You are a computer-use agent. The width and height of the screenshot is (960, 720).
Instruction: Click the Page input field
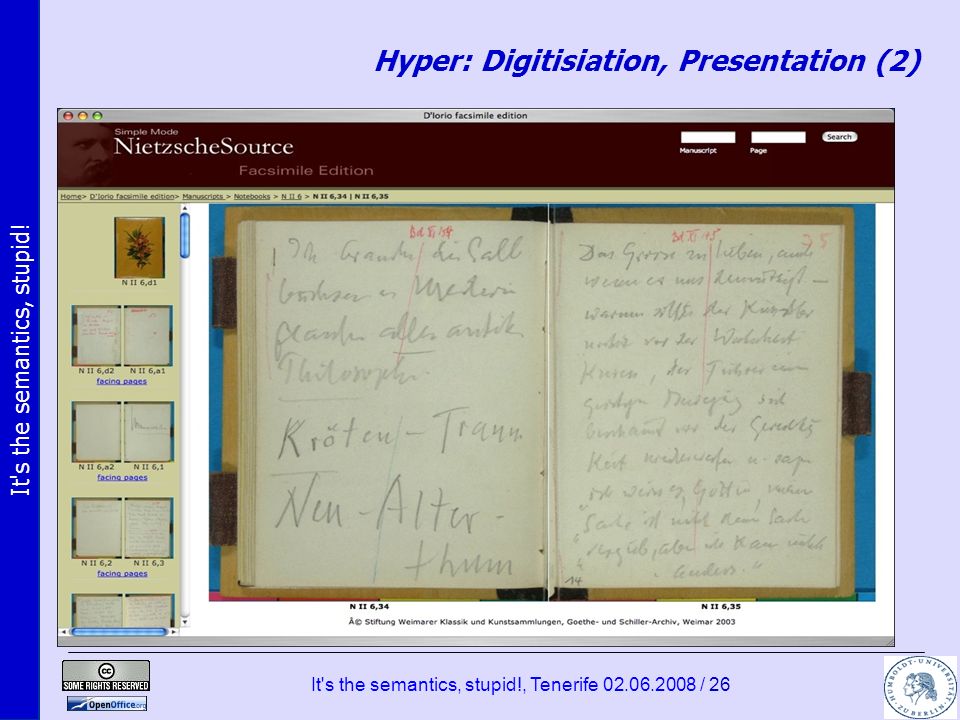tap(778, 137)
